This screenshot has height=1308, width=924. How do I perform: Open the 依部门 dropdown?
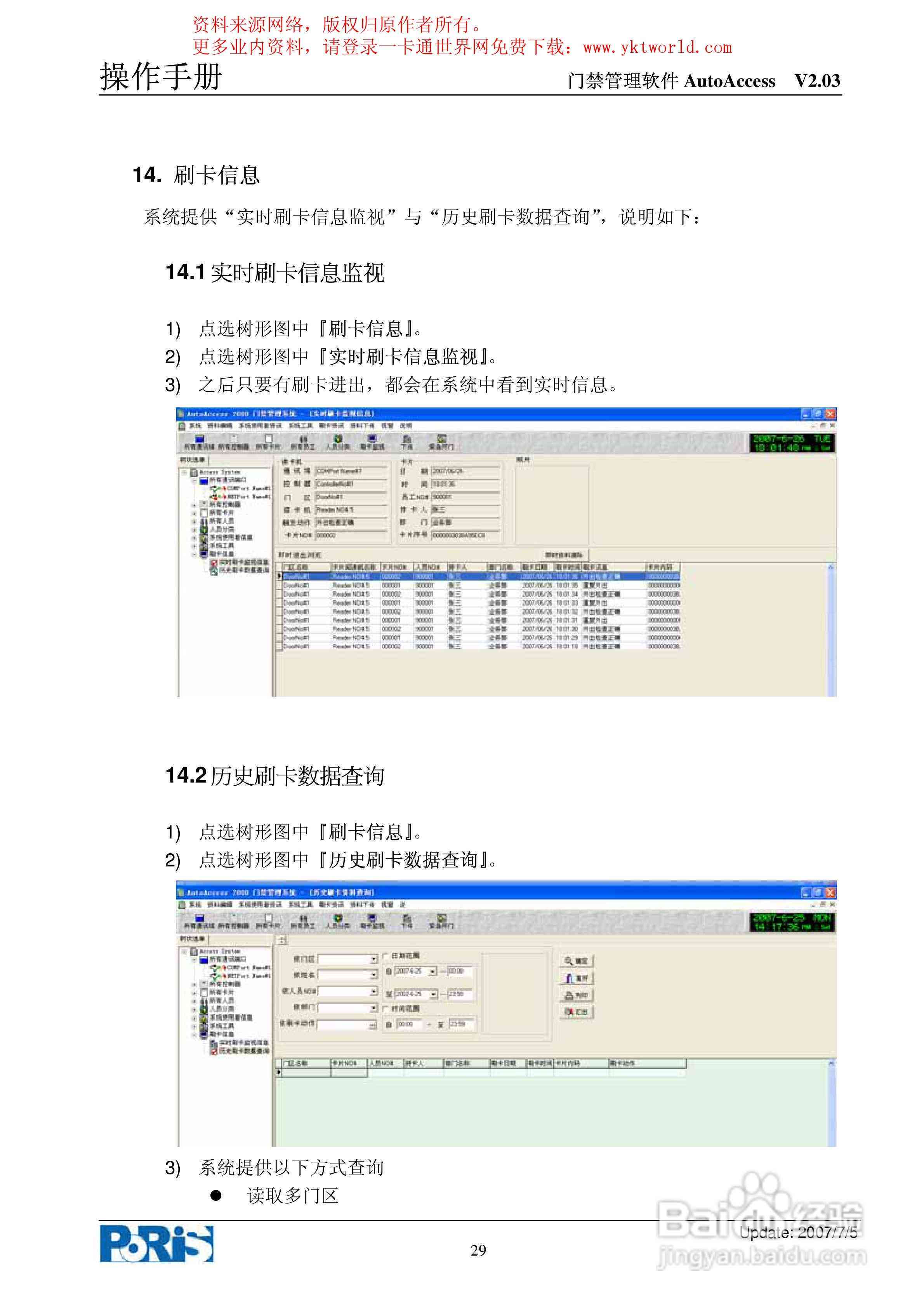[374, 1008]
